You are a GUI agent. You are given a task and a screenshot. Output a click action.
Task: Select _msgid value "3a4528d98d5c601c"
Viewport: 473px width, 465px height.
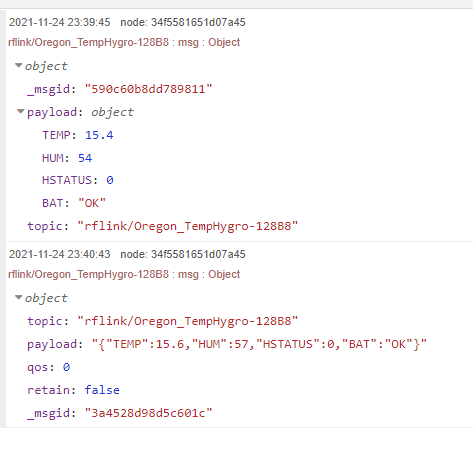coord(148,413)
